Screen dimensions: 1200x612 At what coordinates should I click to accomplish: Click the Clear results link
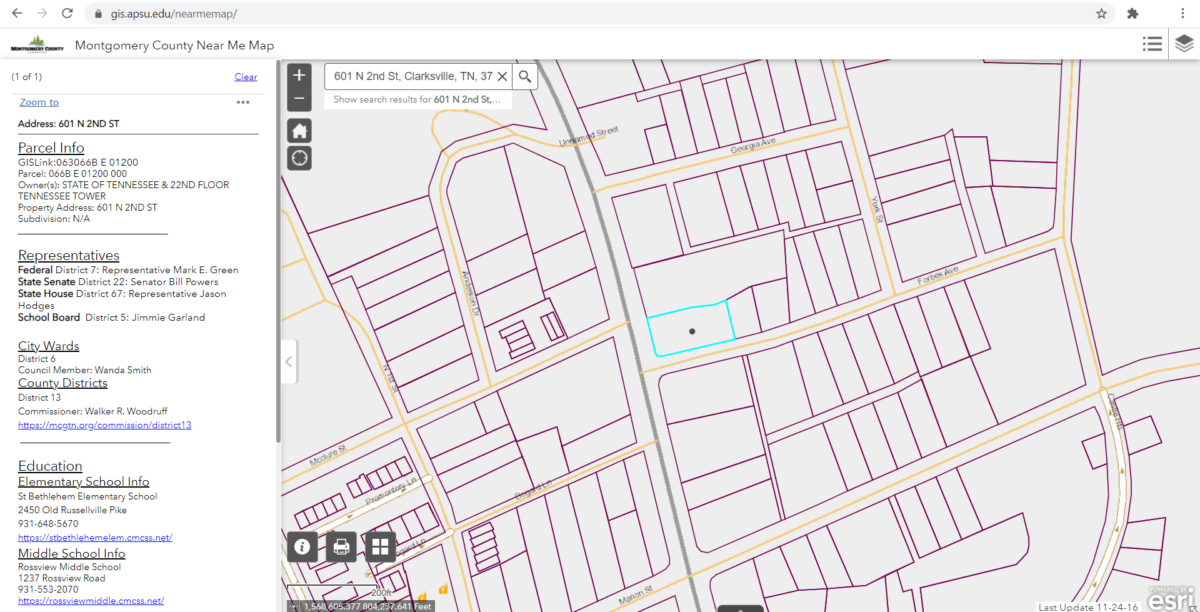pos(245,77)
